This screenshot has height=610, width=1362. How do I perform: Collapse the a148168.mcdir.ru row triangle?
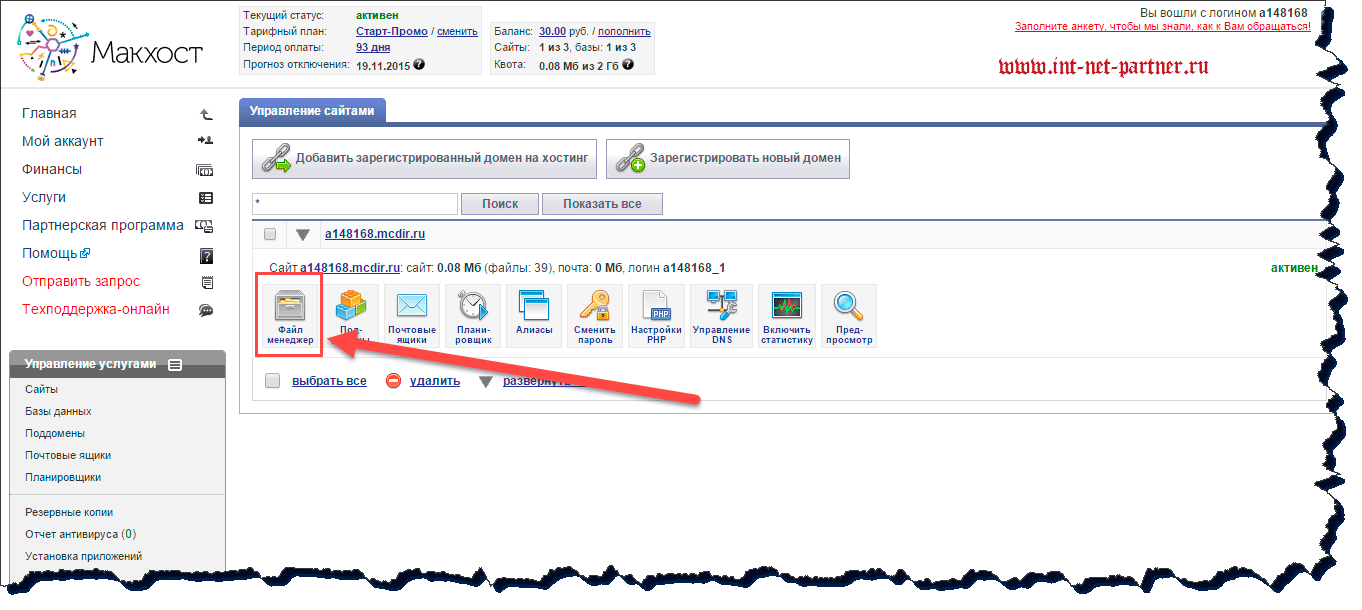[303, 235]
